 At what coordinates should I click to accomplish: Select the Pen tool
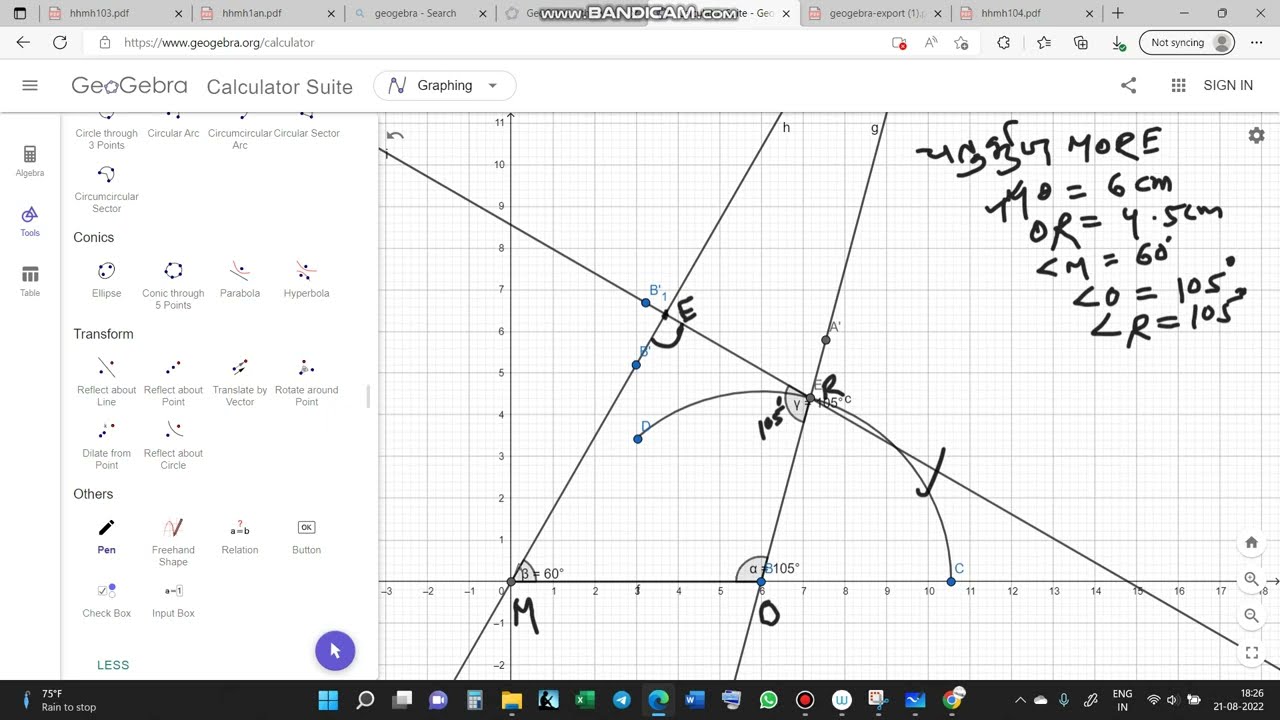coord(107,536)
